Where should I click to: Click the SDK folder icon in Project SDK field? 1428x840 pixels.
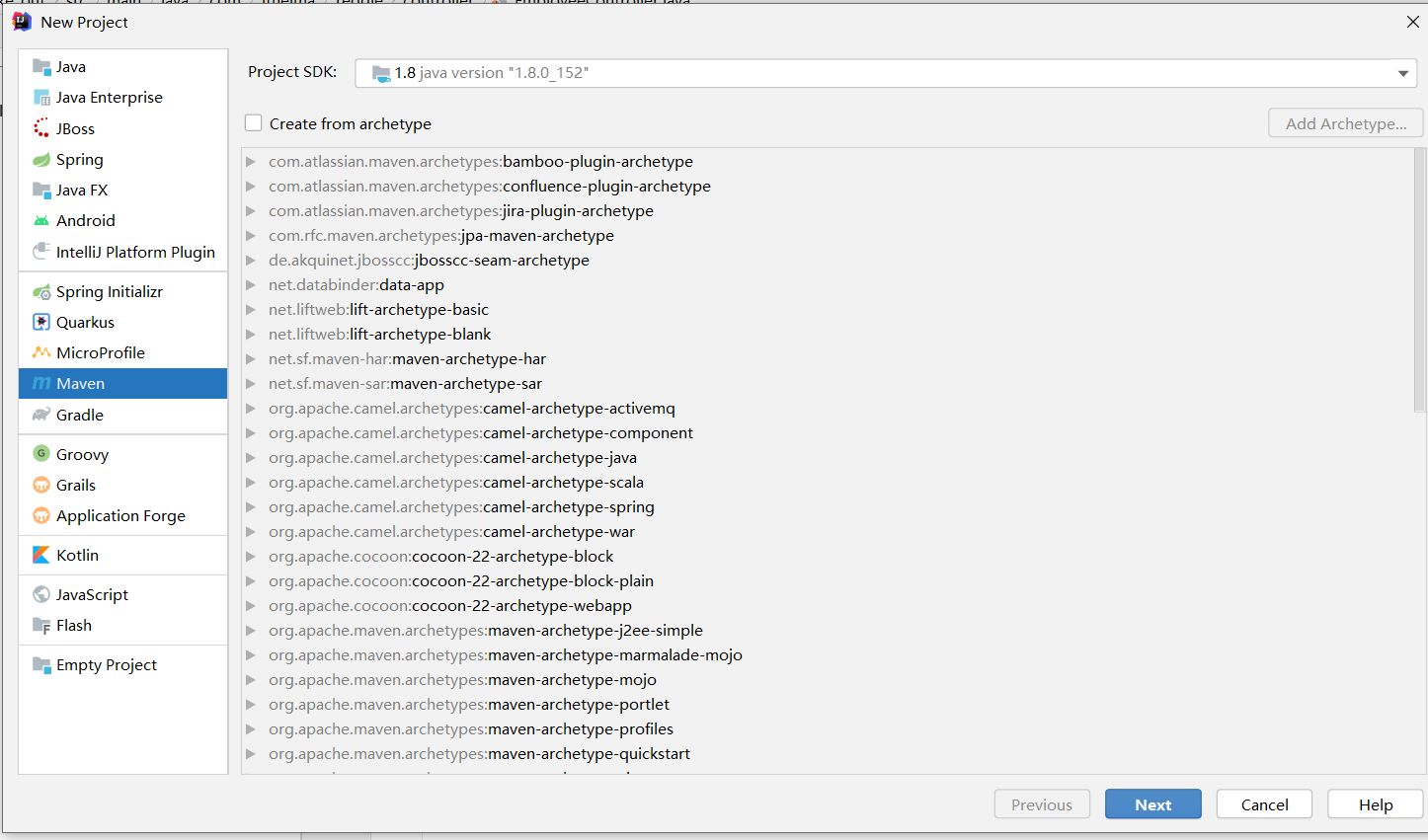pyautogui.click(x=381, y=73)
